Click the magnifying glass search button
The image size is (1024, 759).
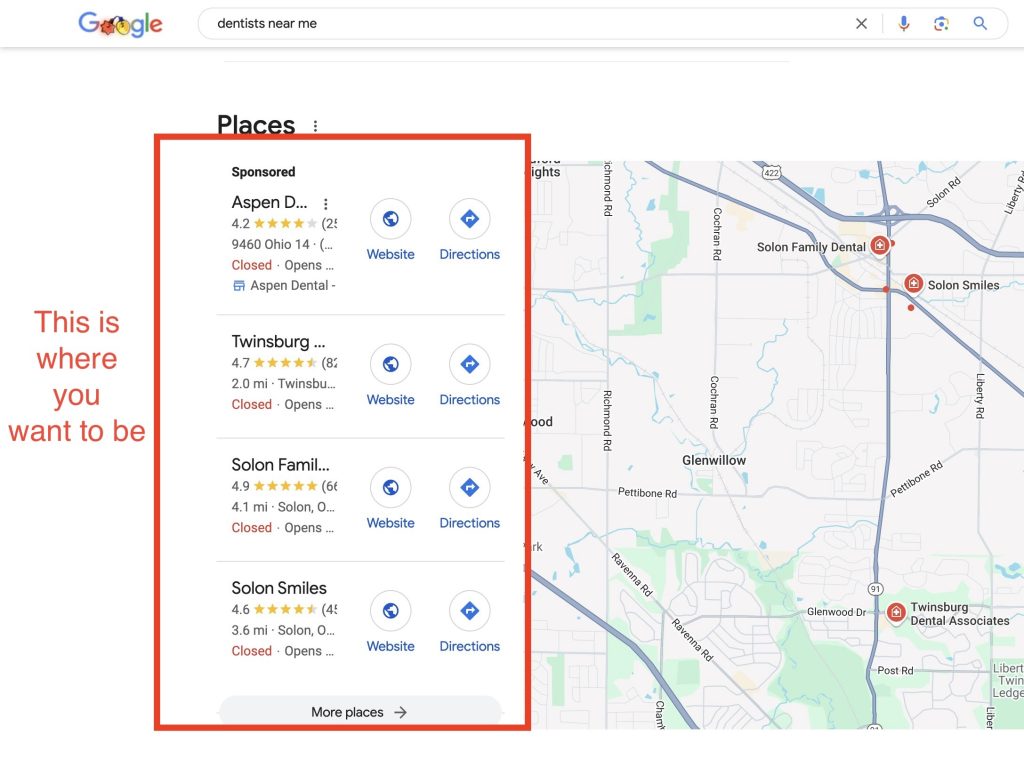tap(980, 24)
